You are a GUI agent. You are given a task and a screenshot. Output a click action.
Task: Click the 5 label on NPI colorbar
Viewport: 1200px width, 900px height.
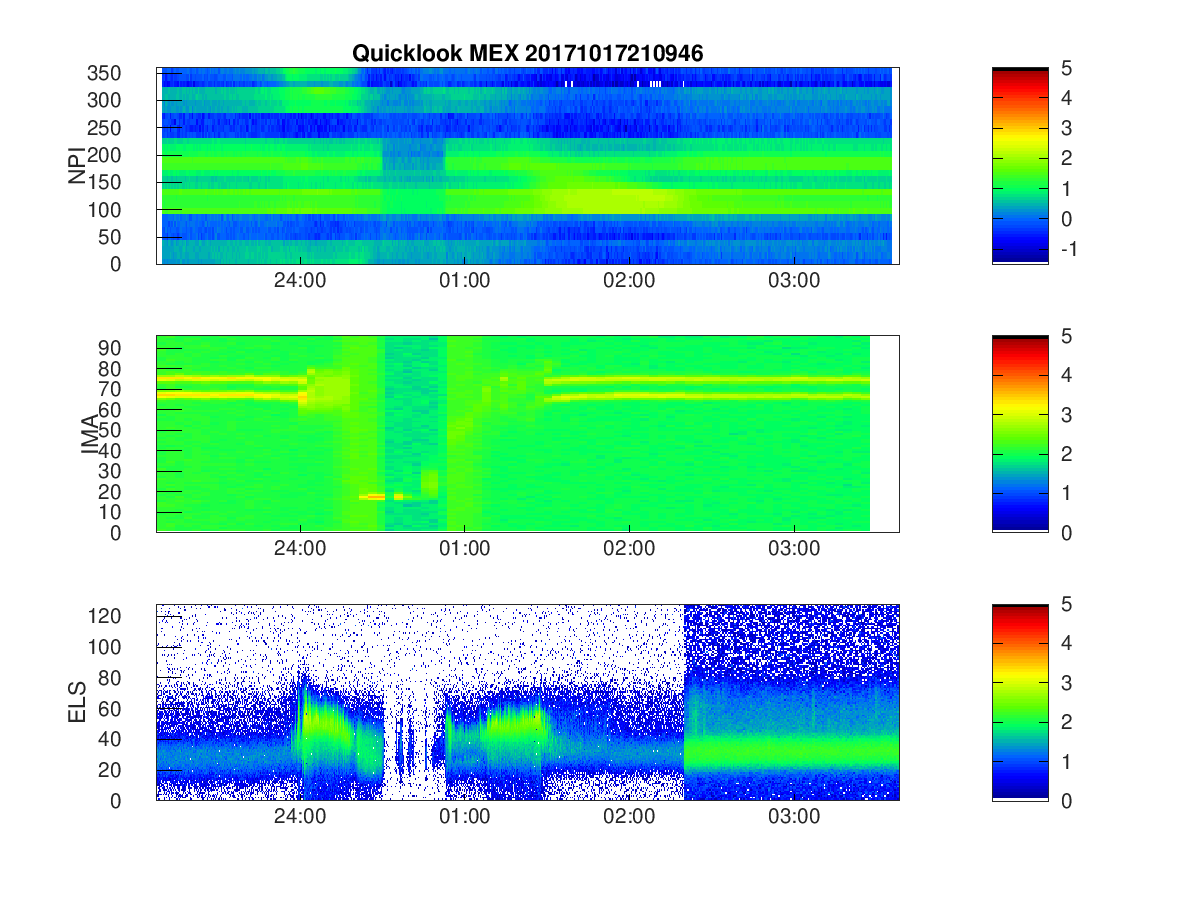tap(1068, 68)
